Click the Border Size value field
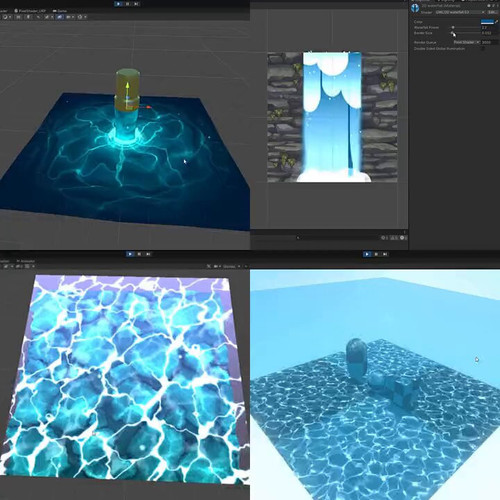The image size is (500, 500). [490, 33]
